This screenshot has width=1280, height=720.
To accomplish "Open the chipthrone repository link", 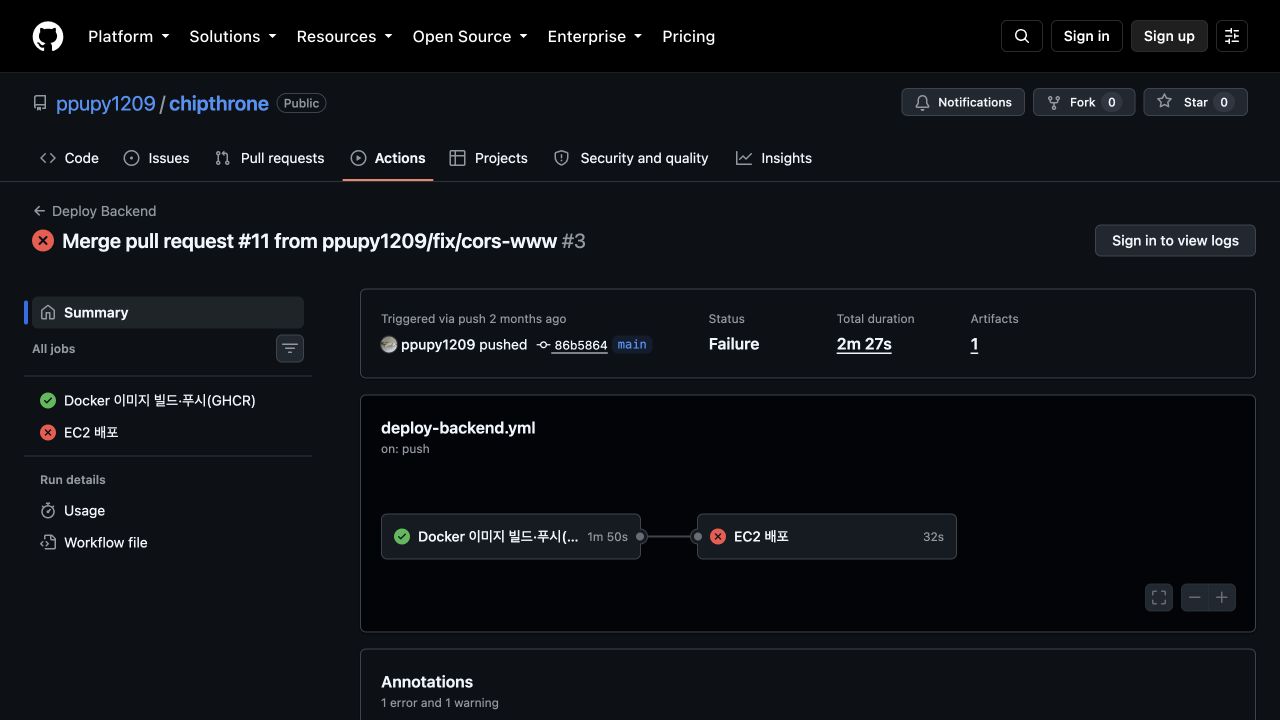I will [219, 103].
